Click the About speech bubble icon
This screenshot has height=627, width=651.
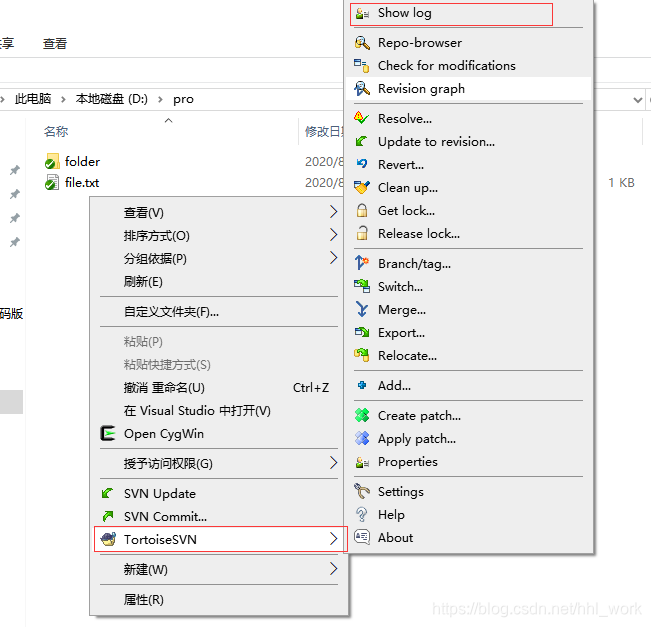362,537
